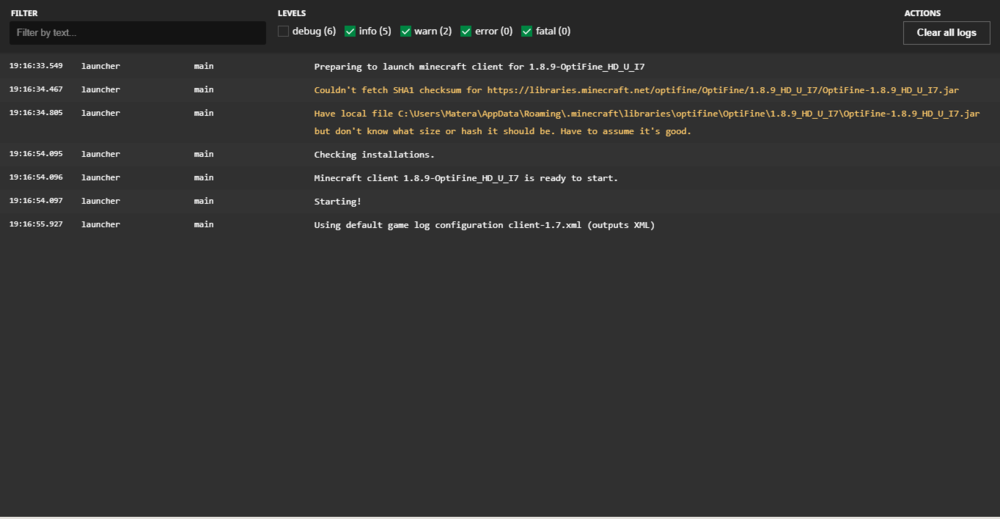
Task: Toggle the fatal (0) level checkbox
Action: coord(527,31)
